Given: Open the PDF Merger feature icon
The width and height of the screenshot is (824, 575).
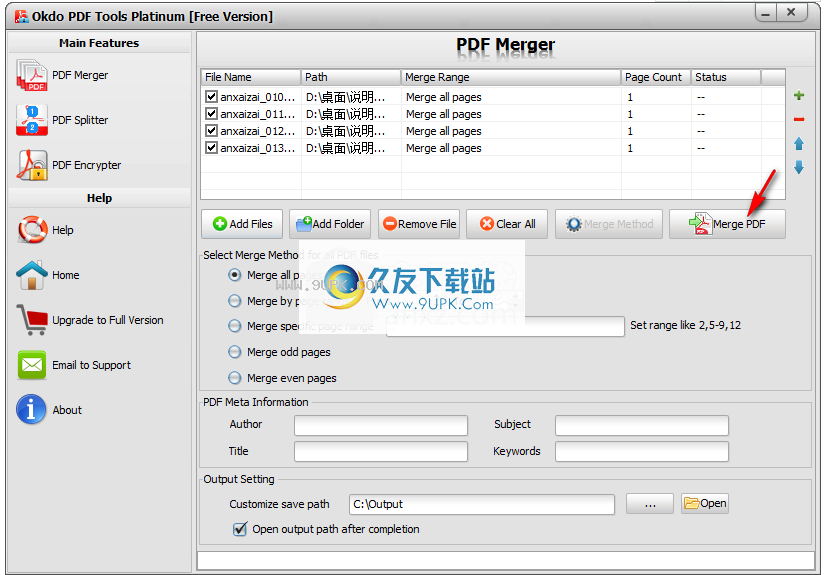Looking at the screenshot, I should (32, 75).
